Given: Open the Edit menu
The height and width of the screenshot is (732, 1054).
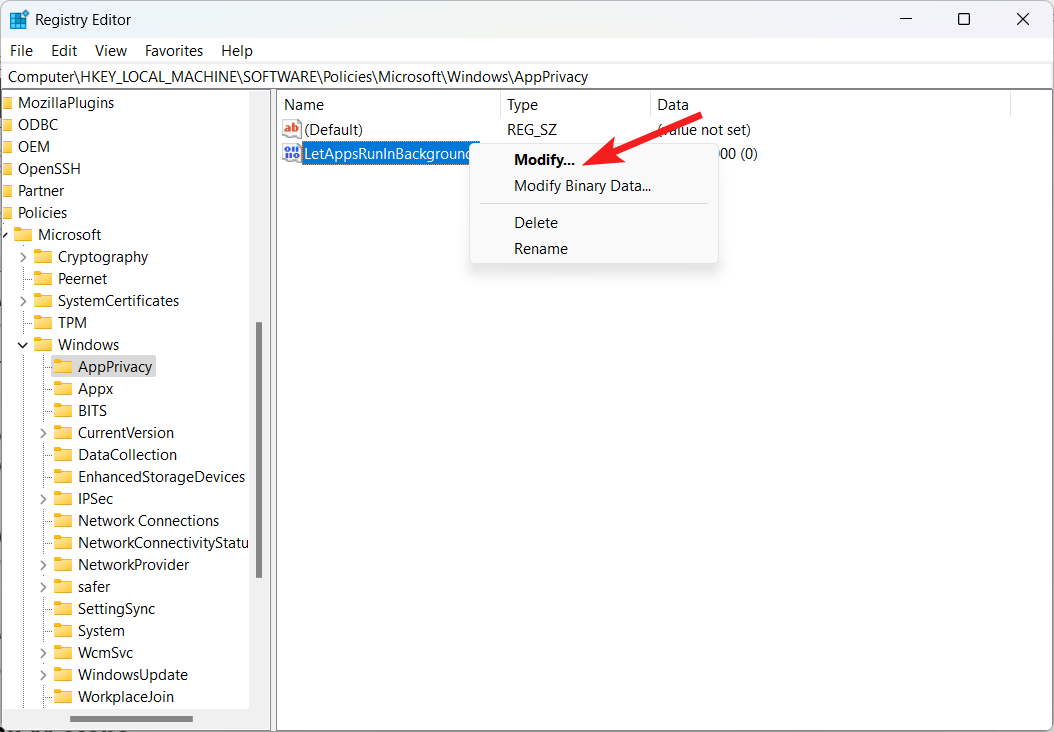Looking at the screenshot, I should click(65, 51).
